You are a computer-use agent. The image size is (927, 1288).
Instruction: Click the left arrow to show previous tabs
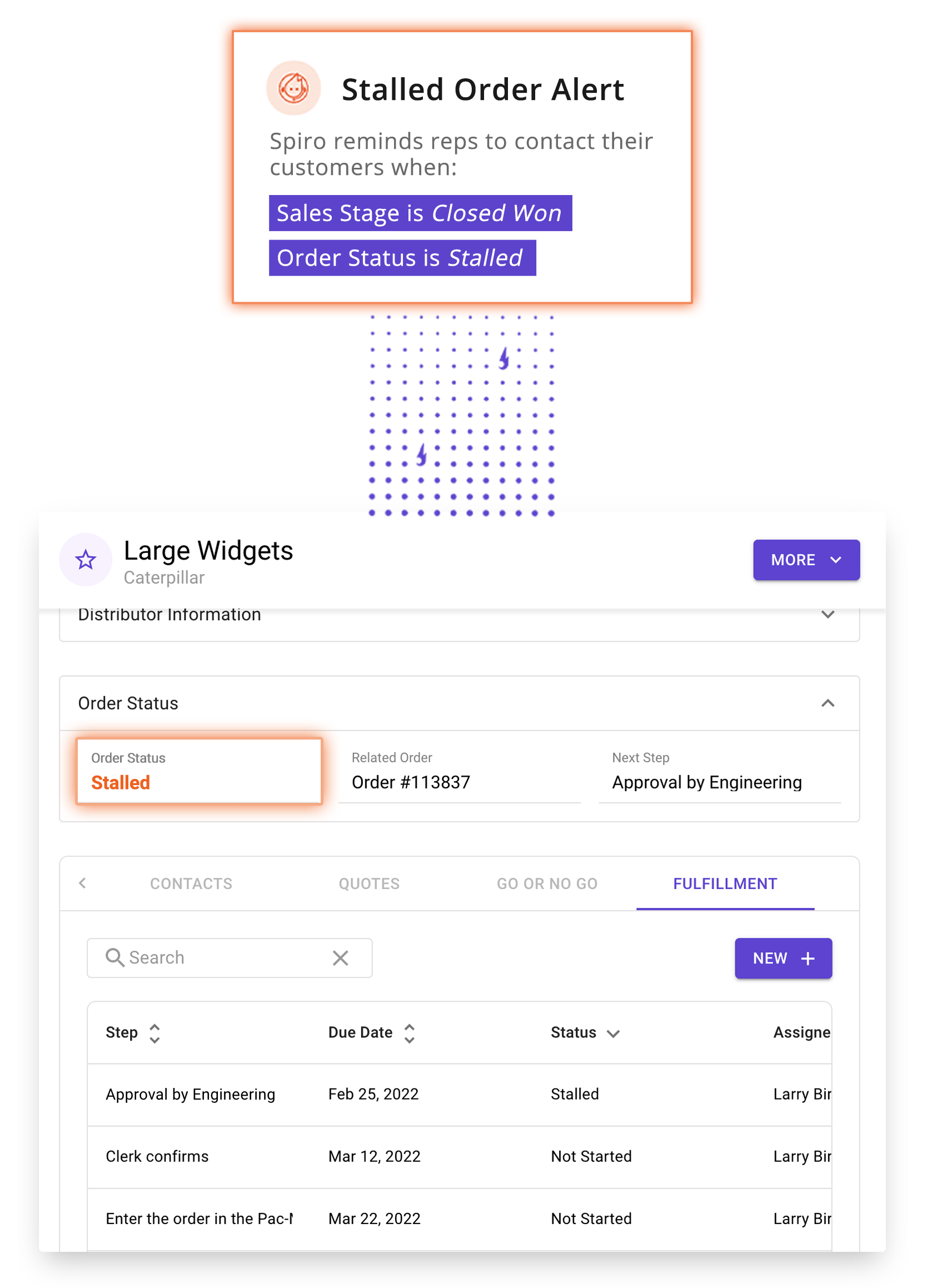(82, 883)
